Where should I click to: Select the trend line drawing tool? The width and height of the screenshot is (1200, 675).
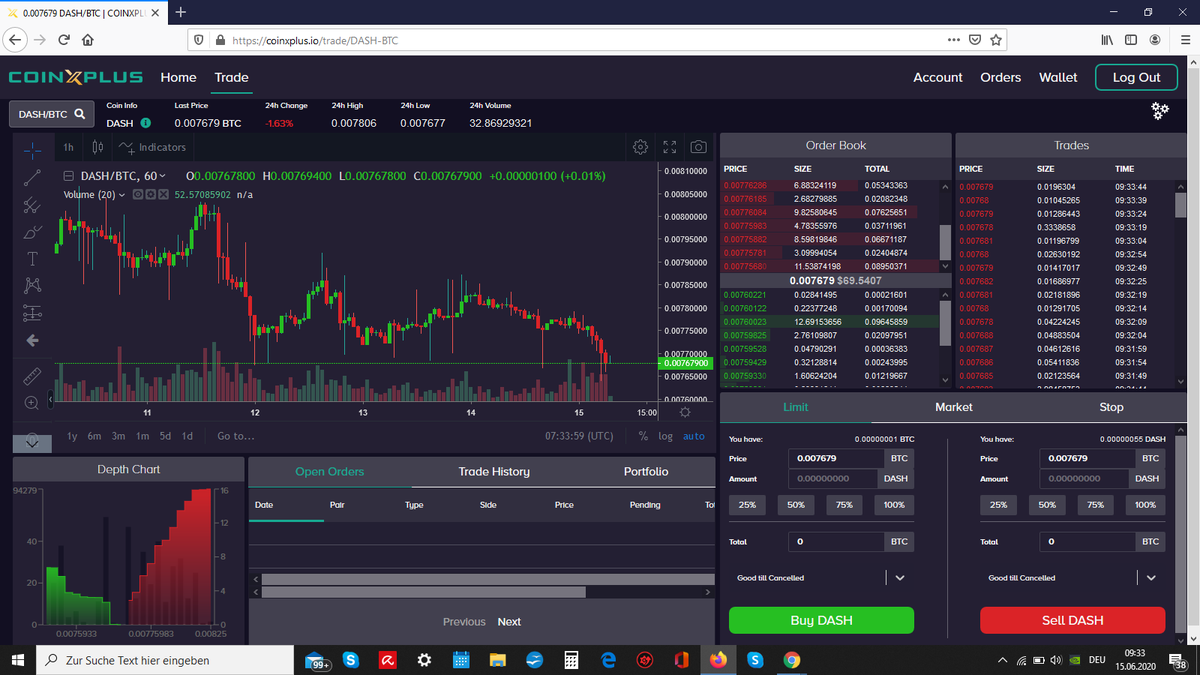pyautogui.click(x=32, y=178)
